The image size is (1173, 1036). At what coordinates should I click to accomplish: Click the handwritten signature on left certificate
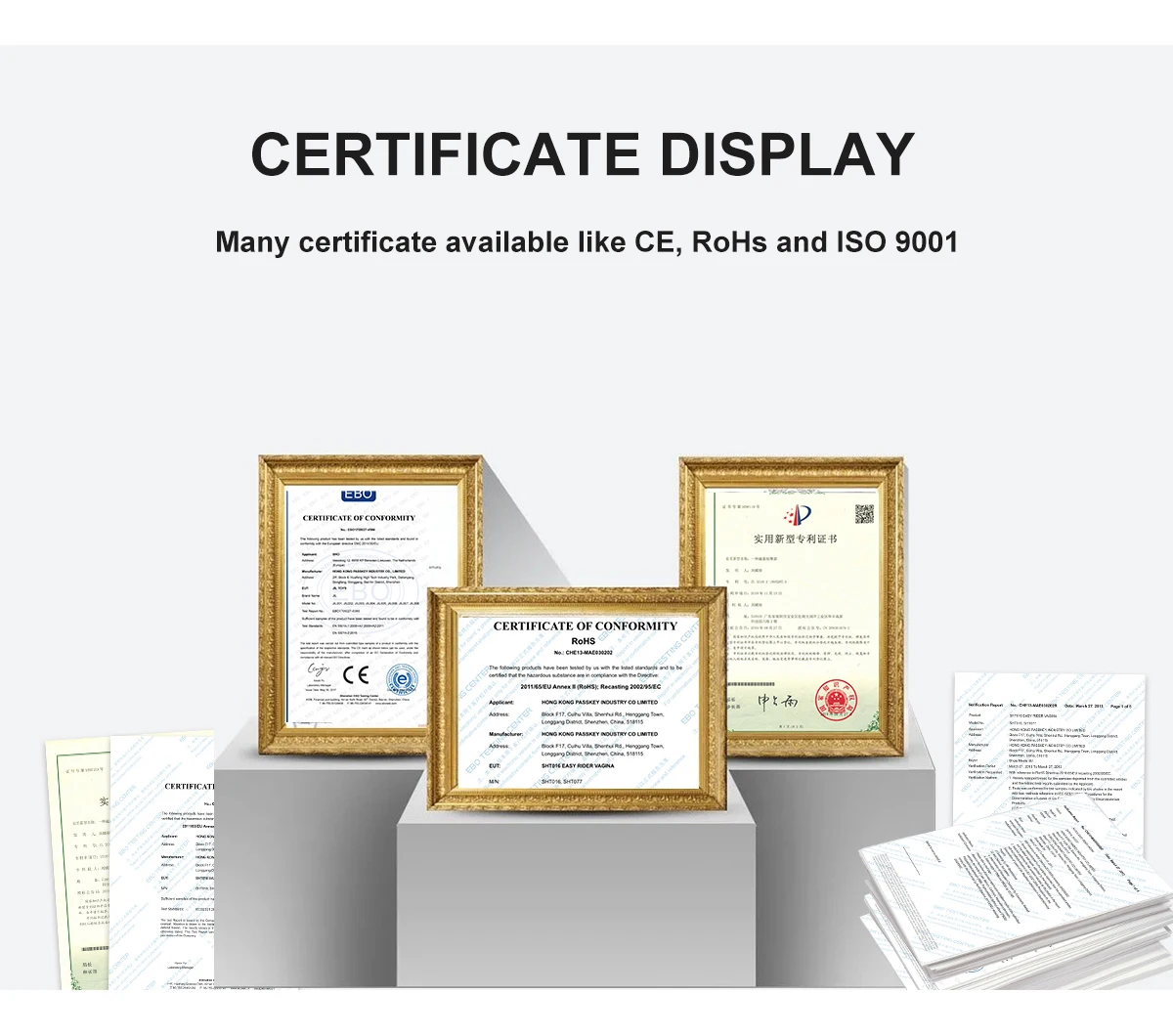tap(318, 670)
